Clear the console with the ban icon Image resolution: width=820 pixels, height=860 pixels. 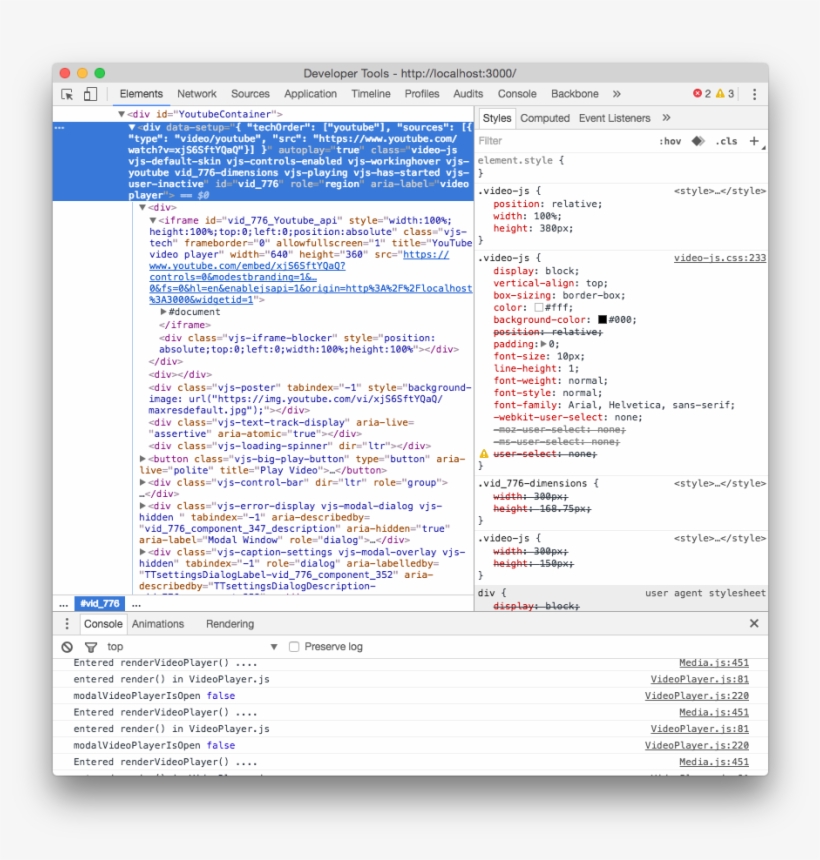click(67, 647)
